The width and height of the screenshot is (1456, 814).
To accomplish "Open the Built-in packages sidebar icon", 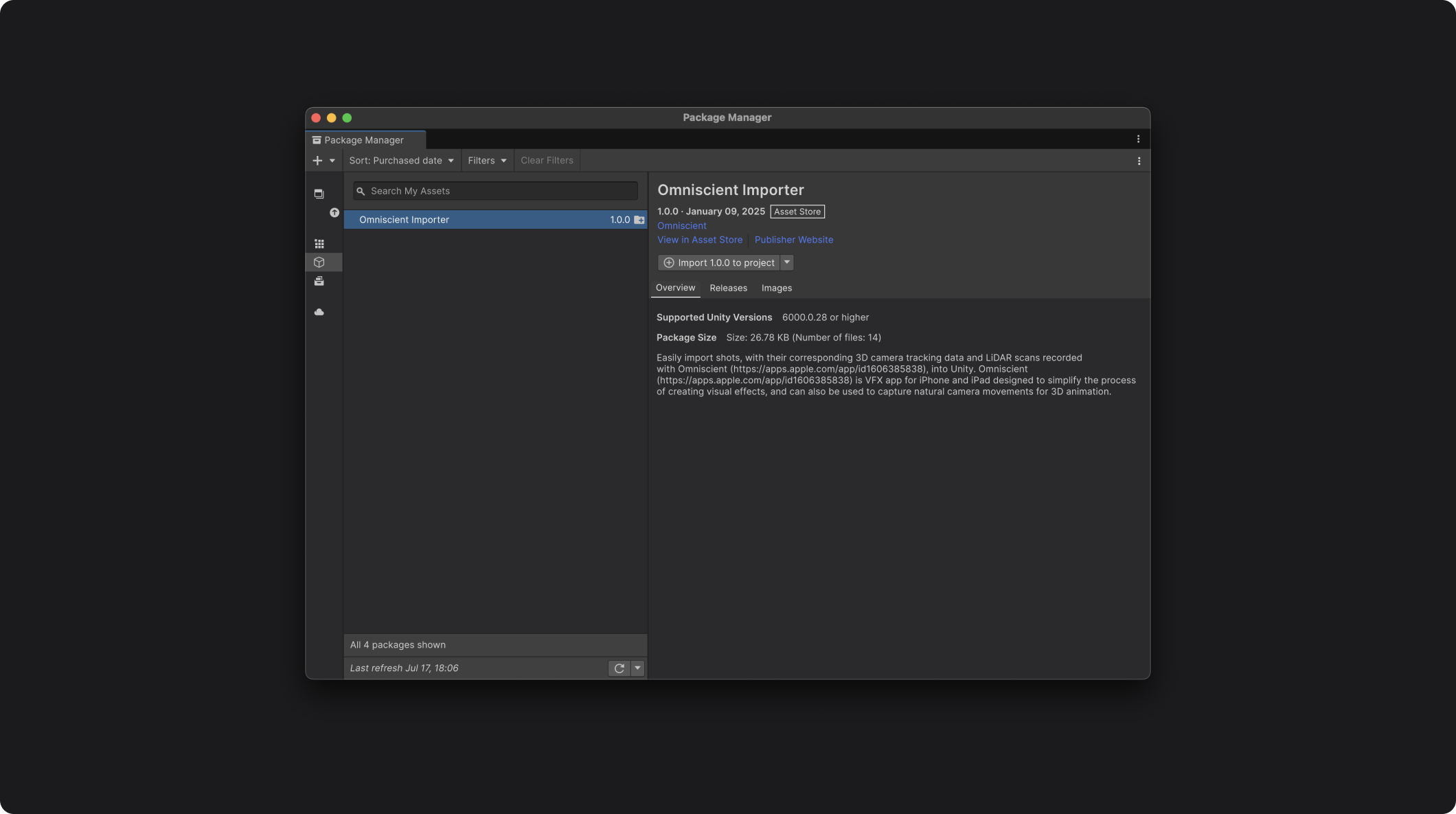I will 319,282.
